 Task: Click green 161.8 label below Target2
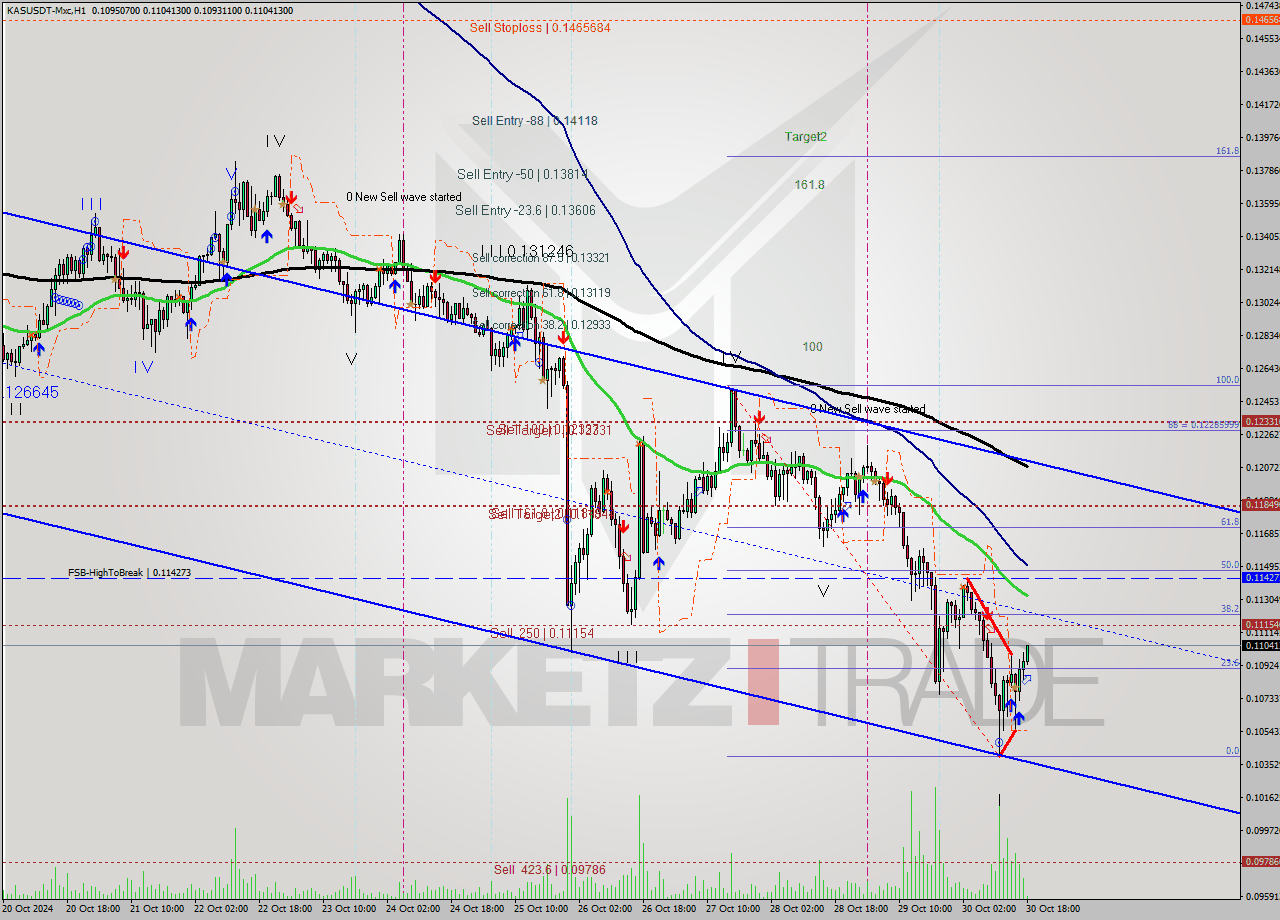810,185
